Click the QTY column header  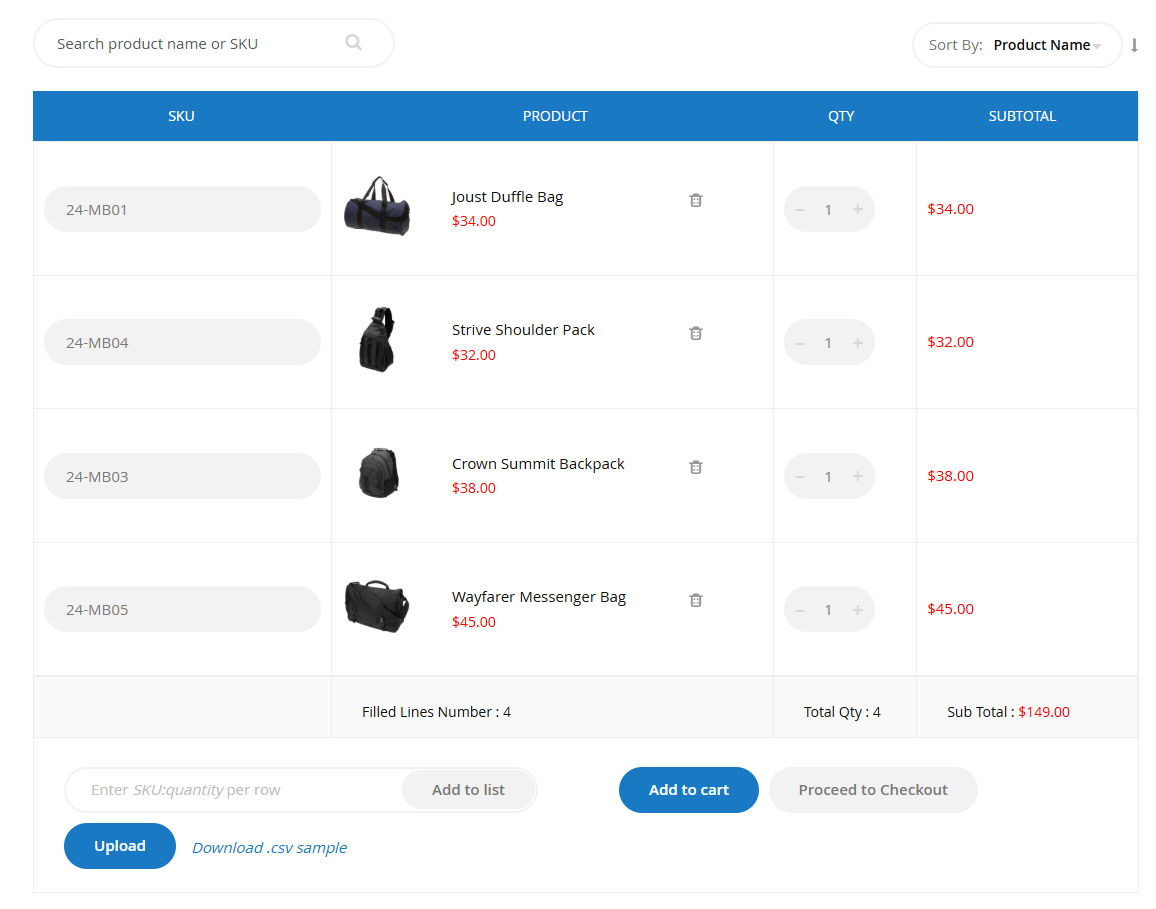click(x=841, y=116)
